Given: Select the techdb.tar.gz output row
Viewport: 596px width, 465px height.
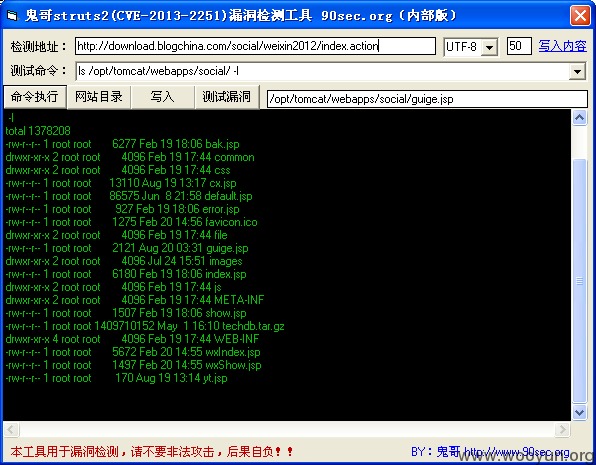Looking at the screenshot, I should [x=145, y=326].
